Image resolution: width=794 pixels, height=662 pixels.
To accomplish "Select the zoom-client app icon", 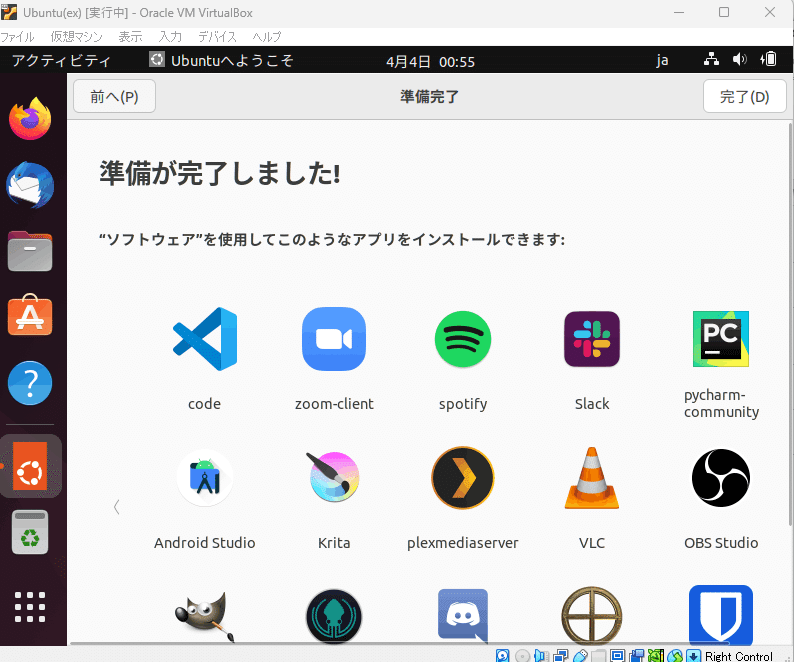I will click(334, 339).
